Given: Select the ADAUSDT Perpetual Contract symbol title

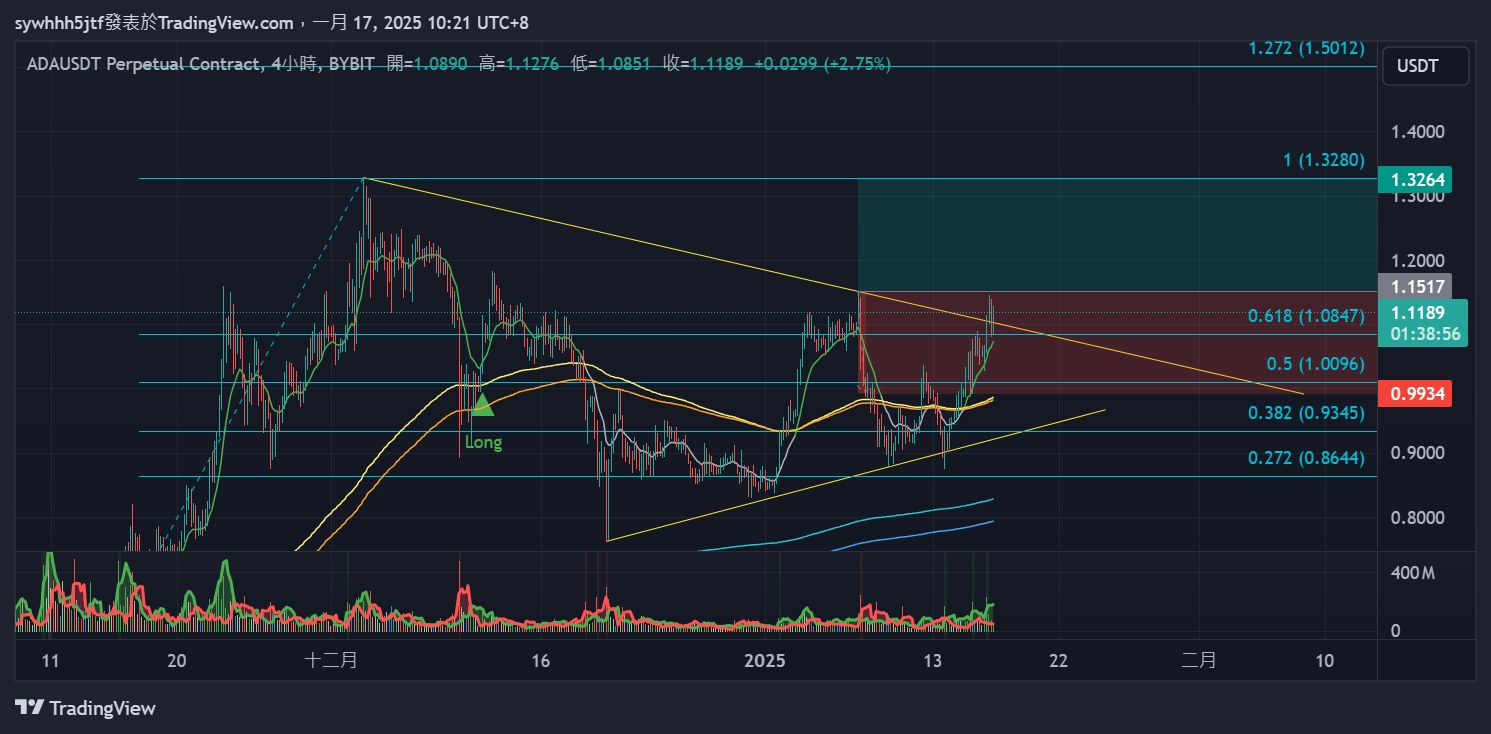Looking at the screenshot, I should pos(143,64).
